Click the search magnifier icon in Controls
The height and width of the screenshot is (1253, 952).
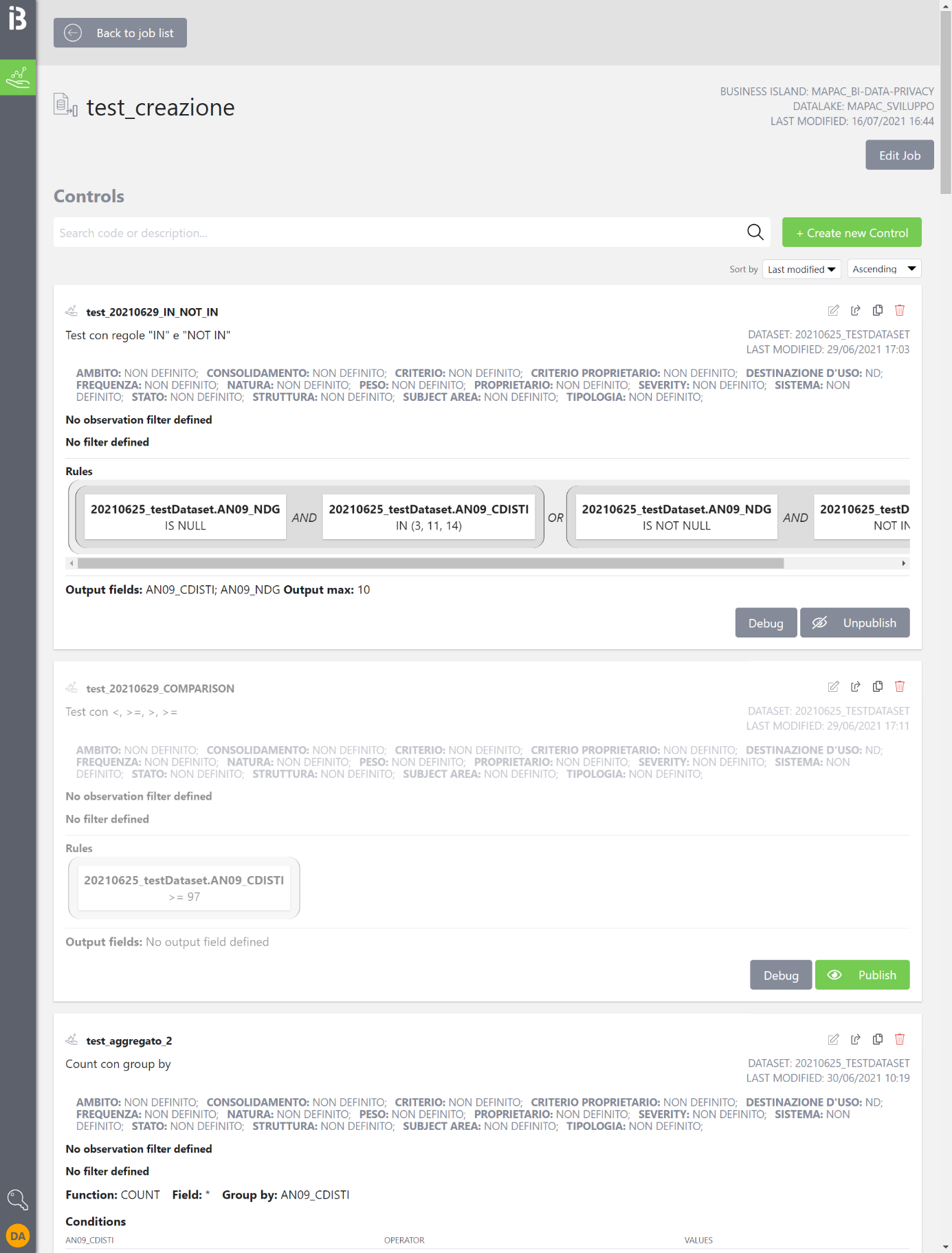click(x=755, y=232)
